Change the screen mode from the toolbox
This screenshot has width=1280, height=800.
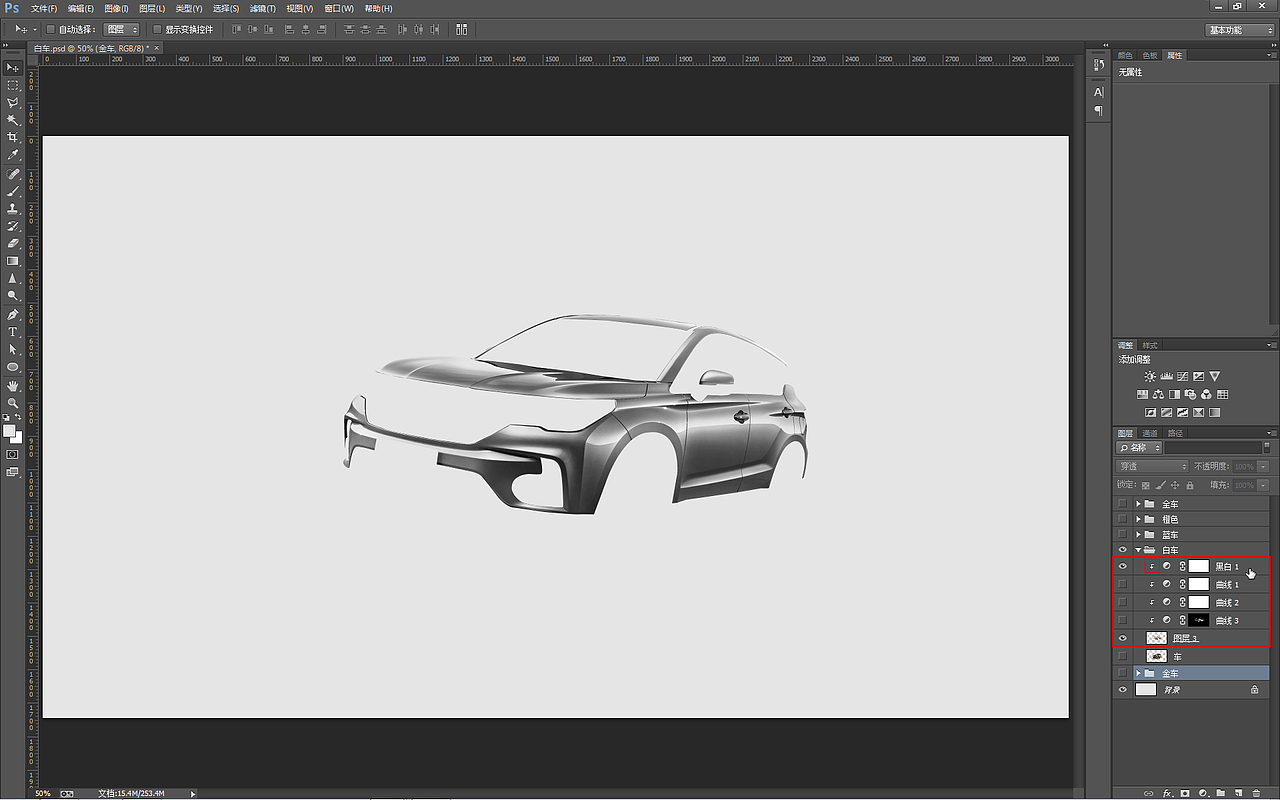[x=13, y=472]
